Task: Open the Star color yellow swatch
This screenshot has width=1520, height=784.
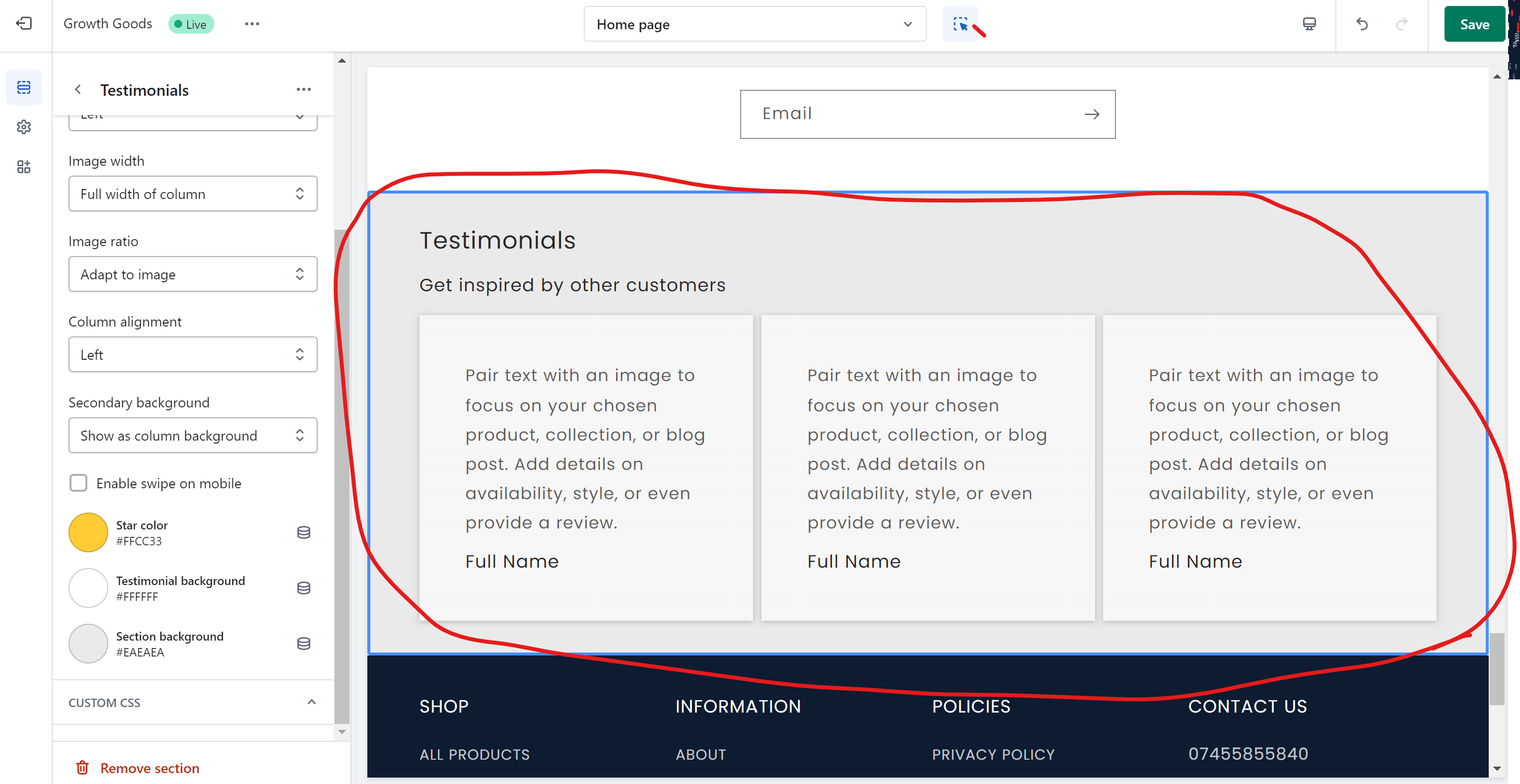Action: point(88,533)
